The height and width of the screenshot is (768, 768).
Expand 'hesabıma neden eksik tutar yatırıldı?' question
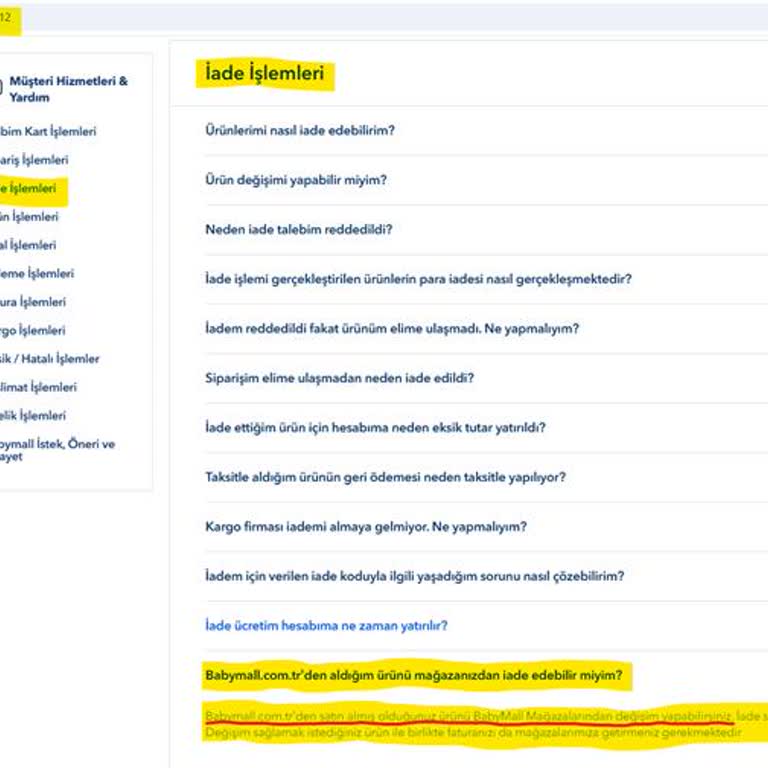click(x=375, y=427)
